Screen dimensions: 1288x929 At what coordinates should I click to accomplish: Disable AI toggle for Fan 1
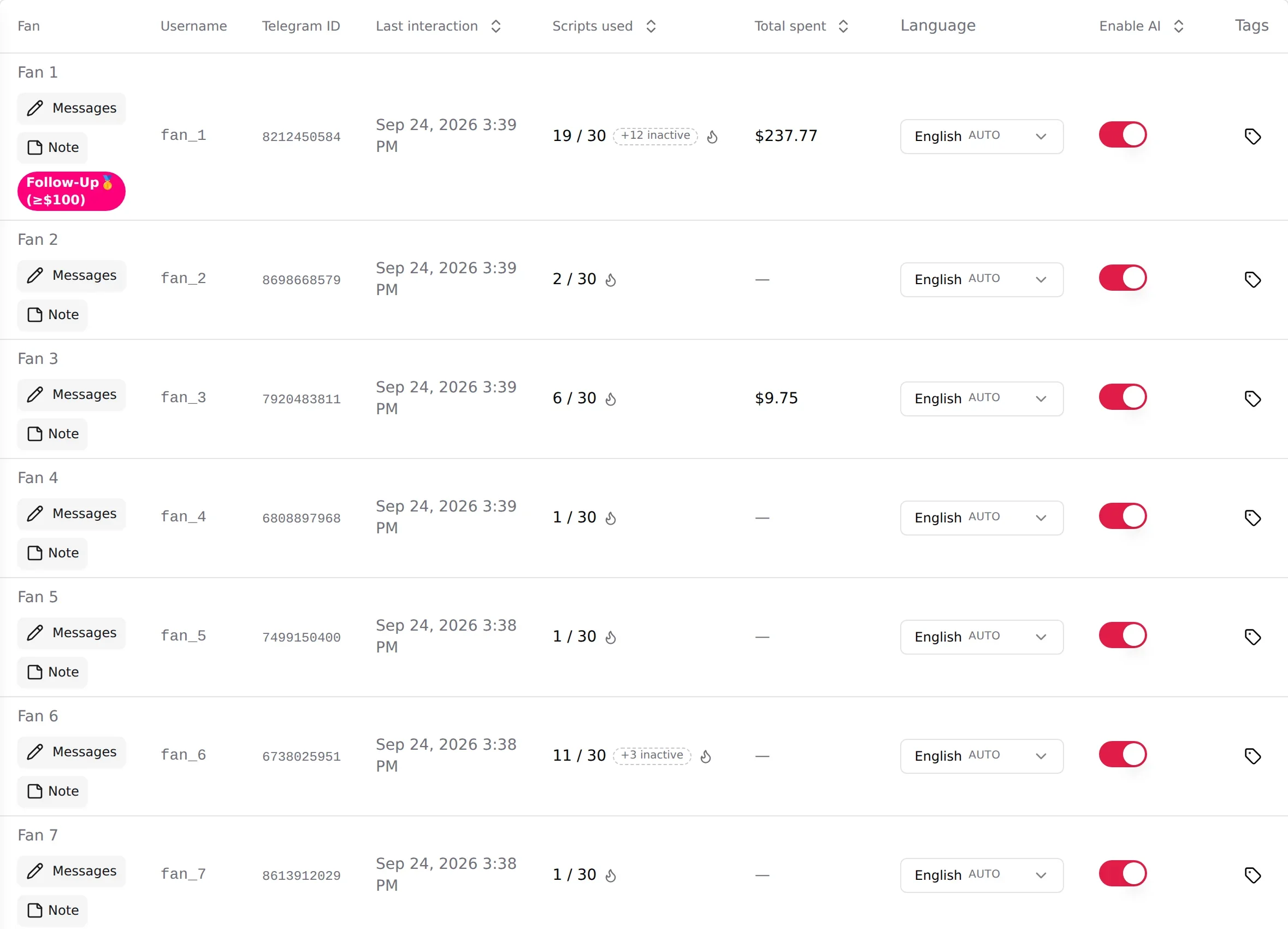click(1122, 134)
